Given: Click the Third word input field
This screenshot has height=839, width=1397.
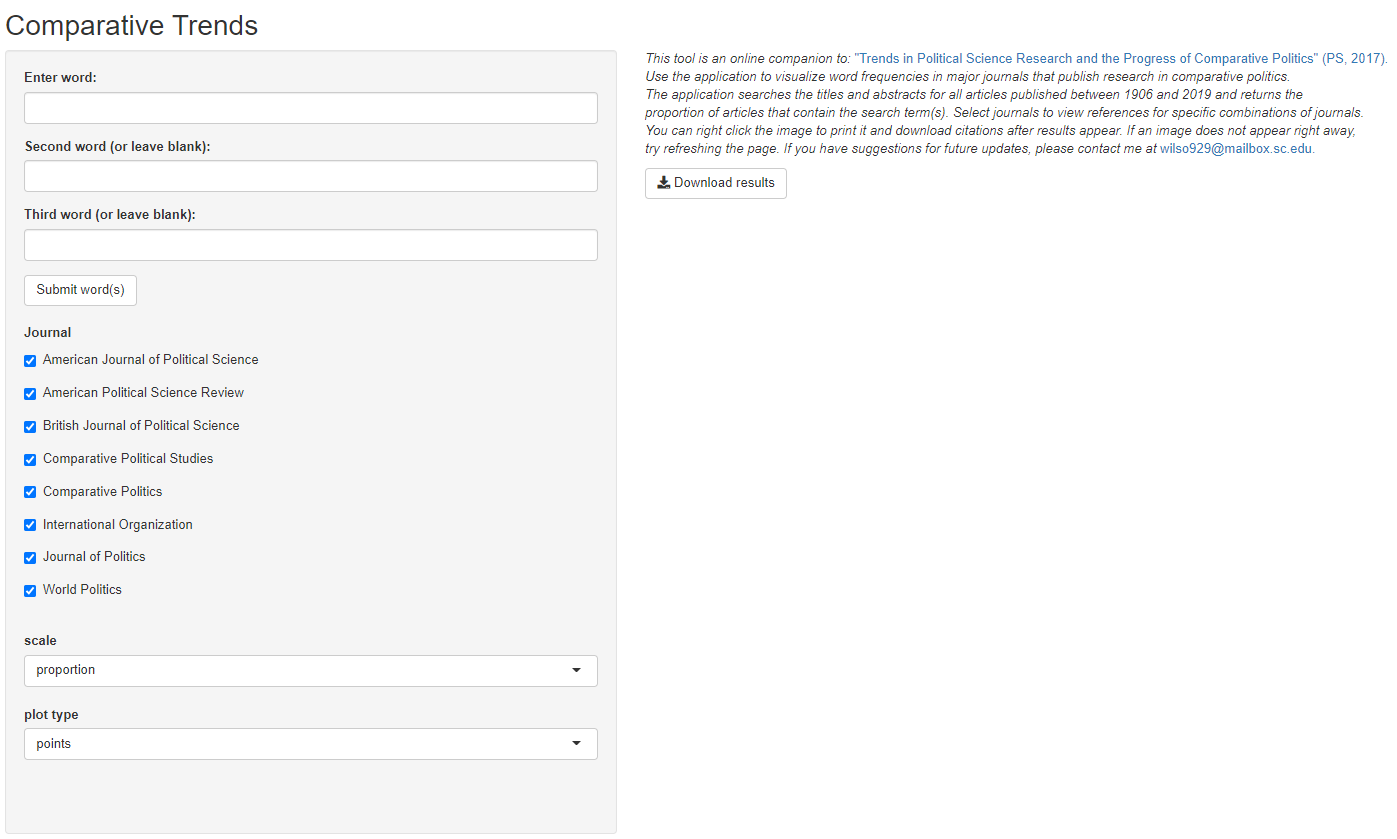Looking at the screenshot, I should (311, 245).
